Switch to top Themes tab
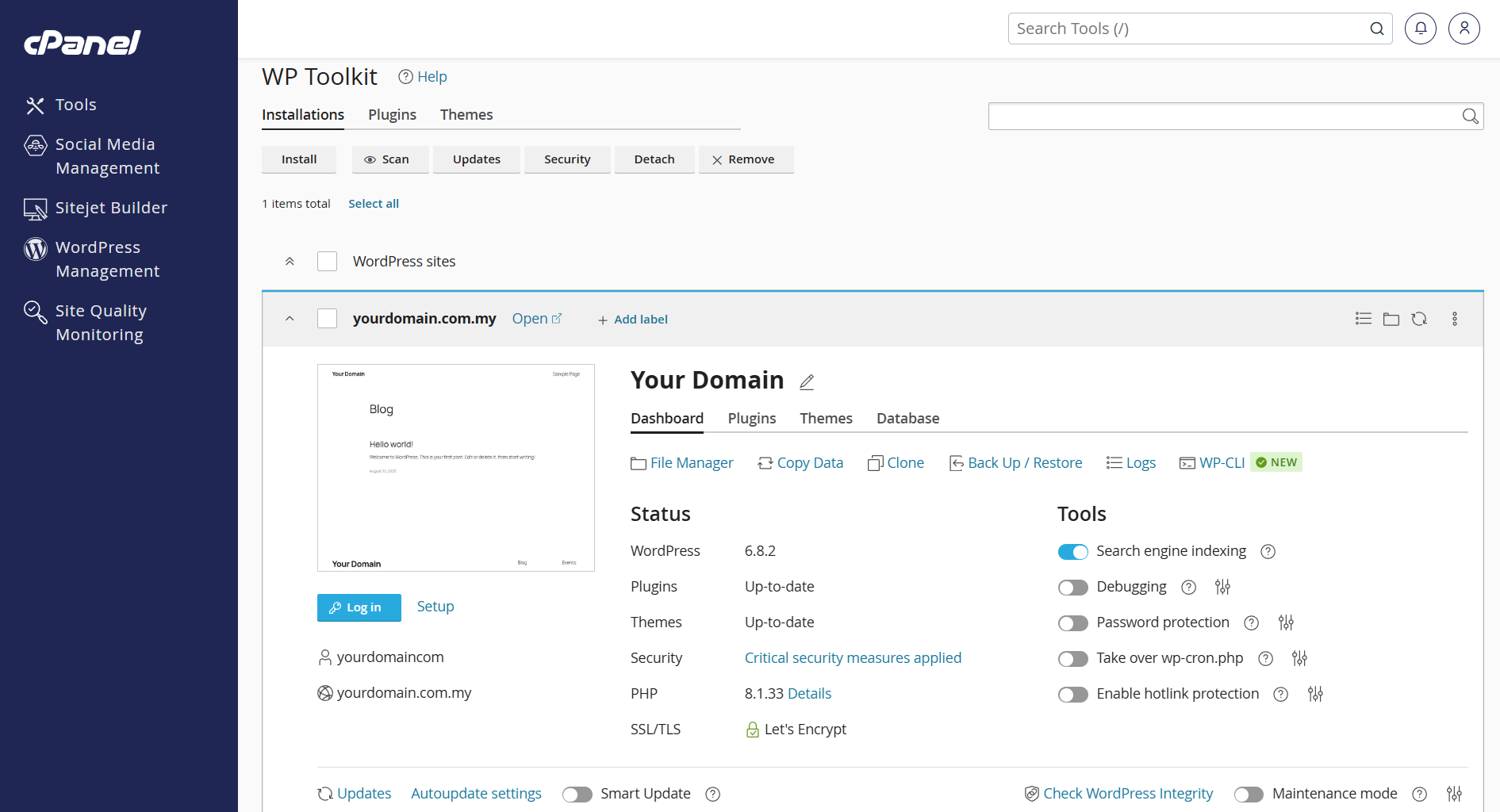This screenshot has width=1500, height=812. click(466, 115)
